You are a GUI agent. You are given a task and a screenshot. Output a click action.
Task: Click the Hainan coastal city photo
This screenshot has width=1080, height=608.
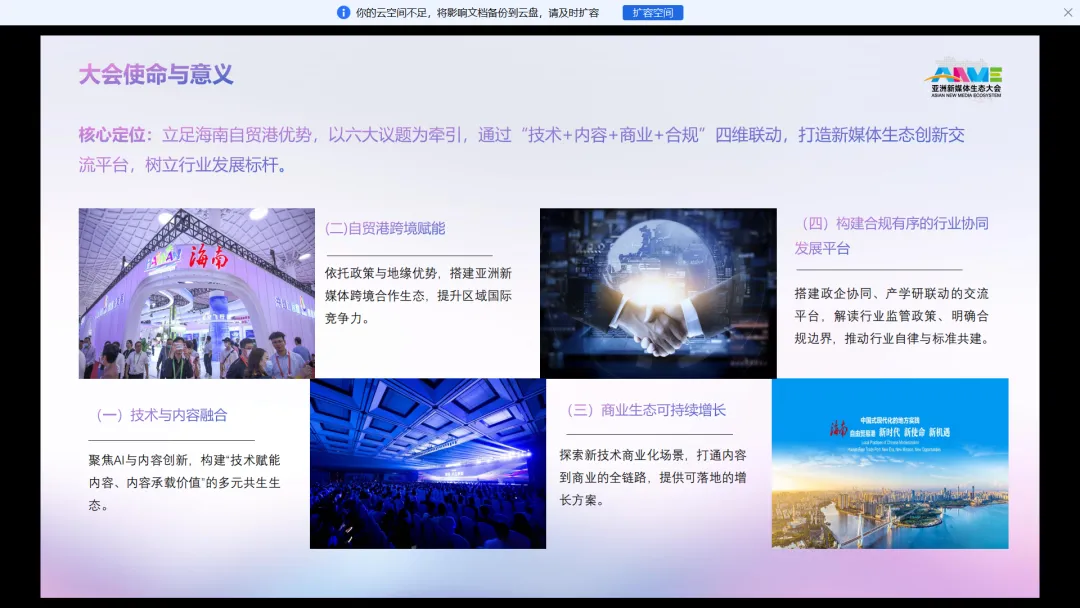[890, 463]
